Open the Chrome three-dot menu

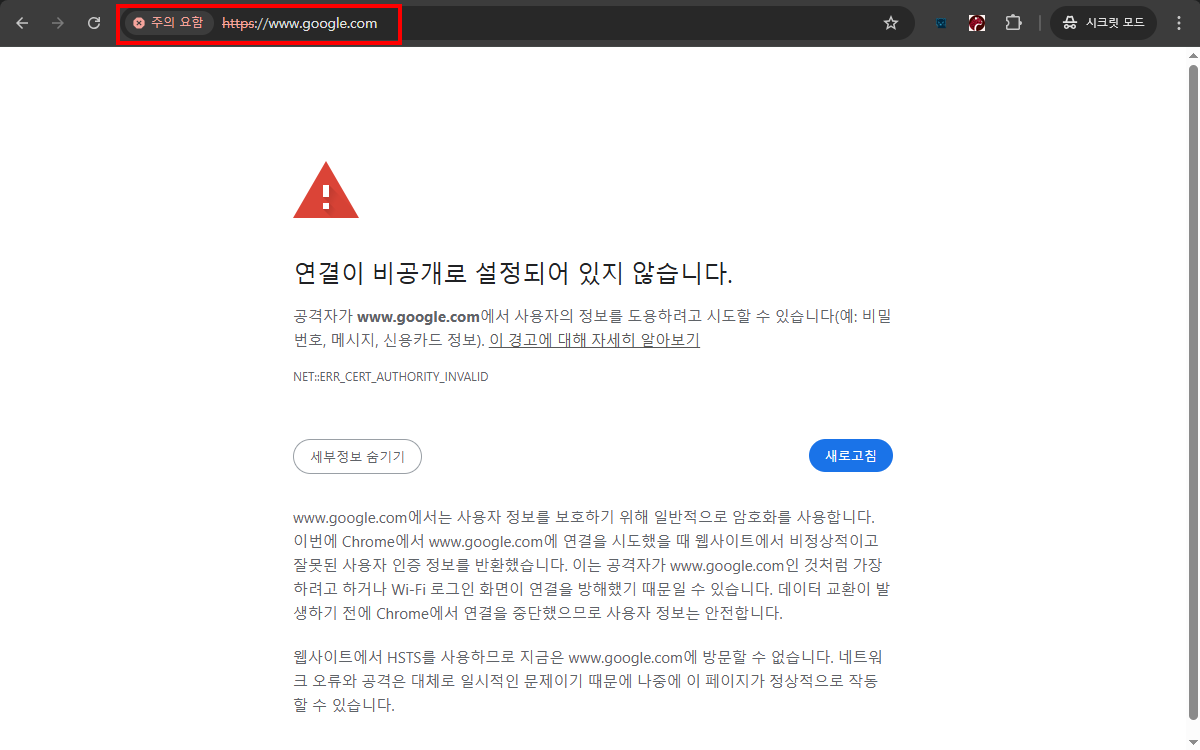point(1178,23)
